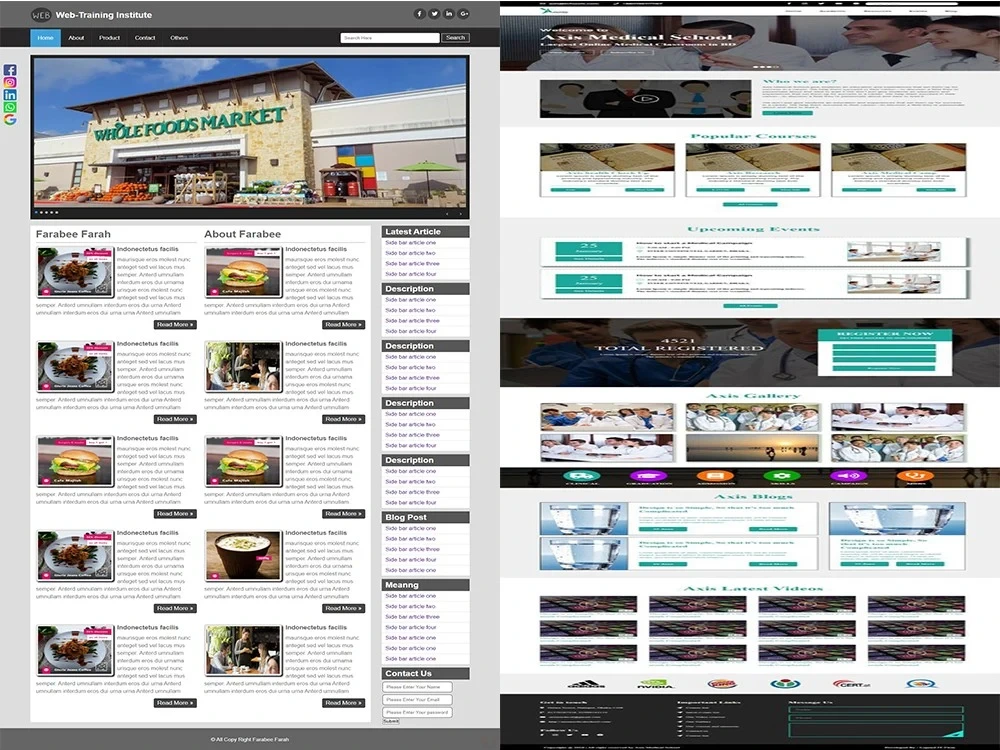Click the Google+ icon in the header
Image resolution: width=1000 pixels, height=750 pixels.
463,14
